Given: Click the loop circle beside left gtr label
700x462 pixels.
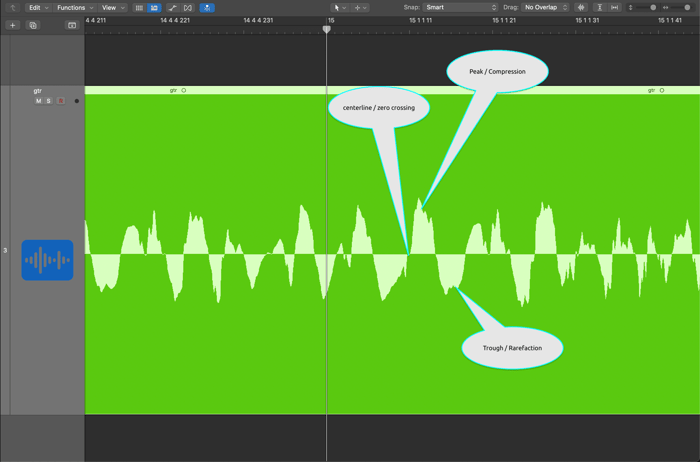Looking at the screenshot, I should tap(183, 90).
